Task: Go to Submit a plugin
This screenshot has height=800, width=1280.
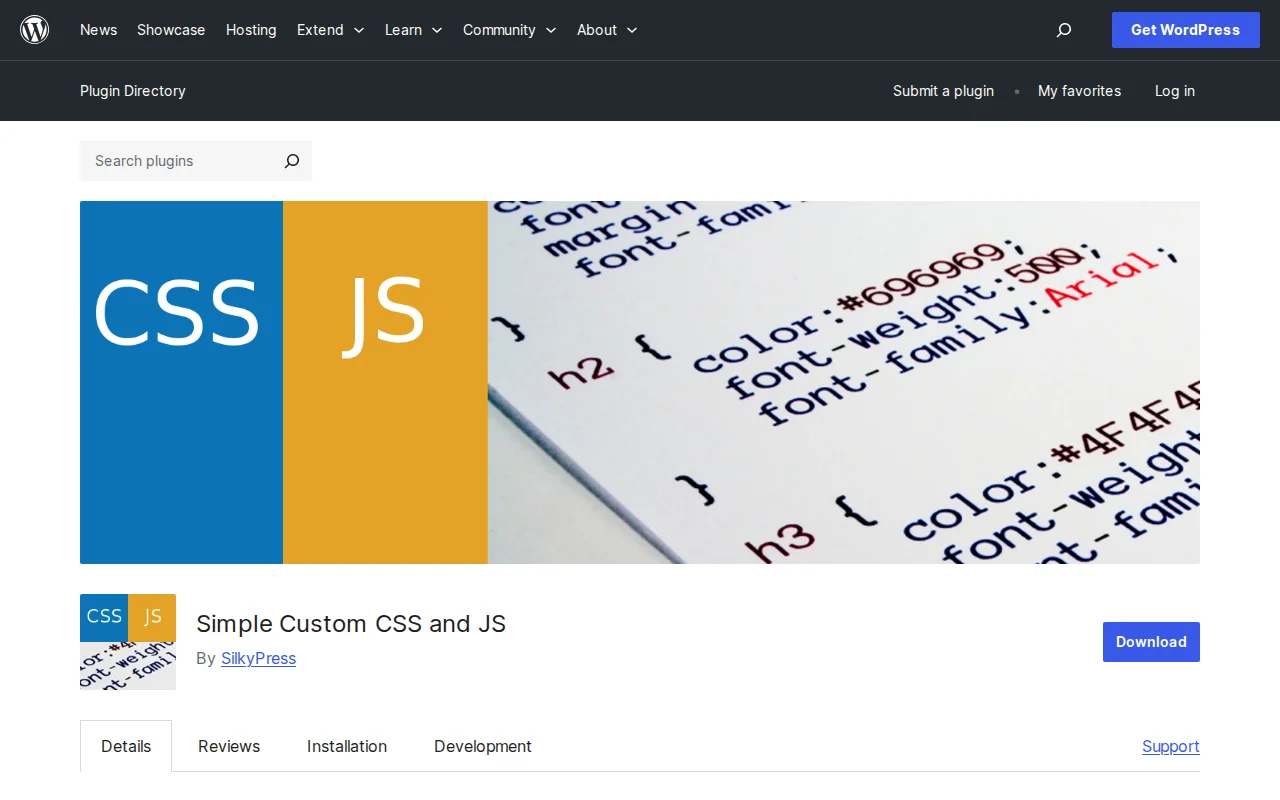Action: [943, 91]
